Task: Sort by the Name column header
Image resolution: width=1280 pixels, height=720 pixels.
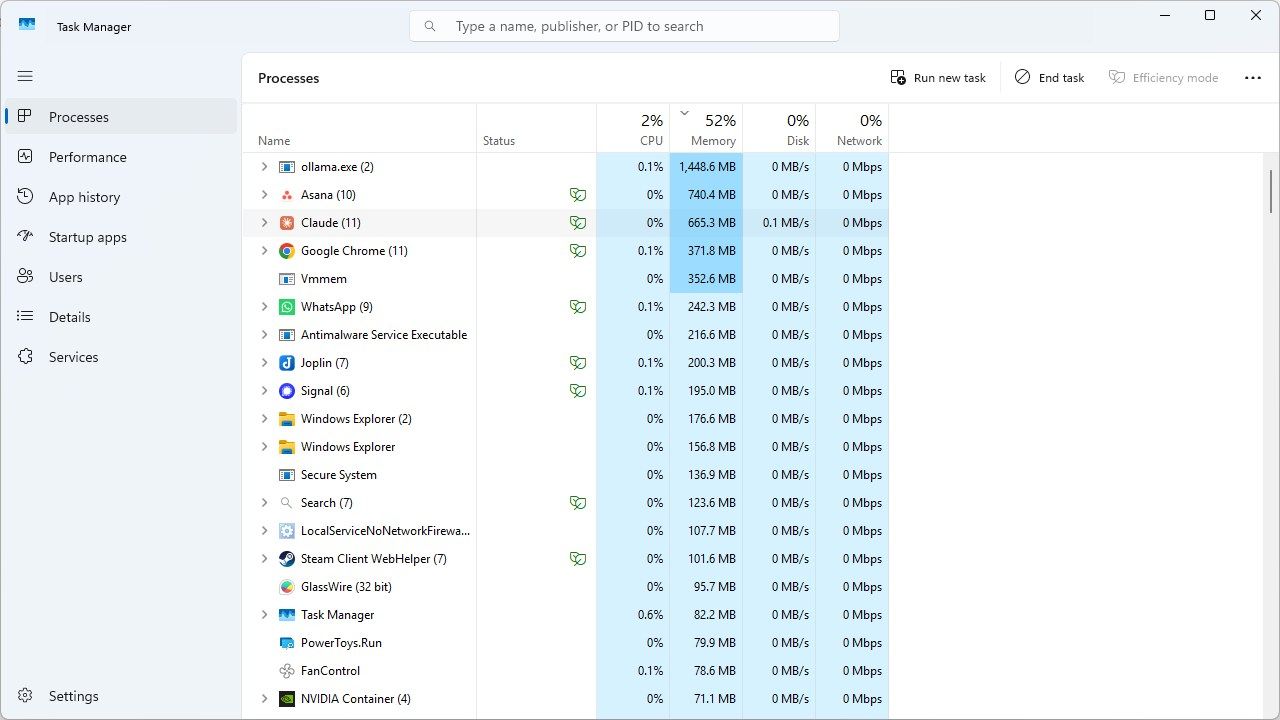Action: 359,129
